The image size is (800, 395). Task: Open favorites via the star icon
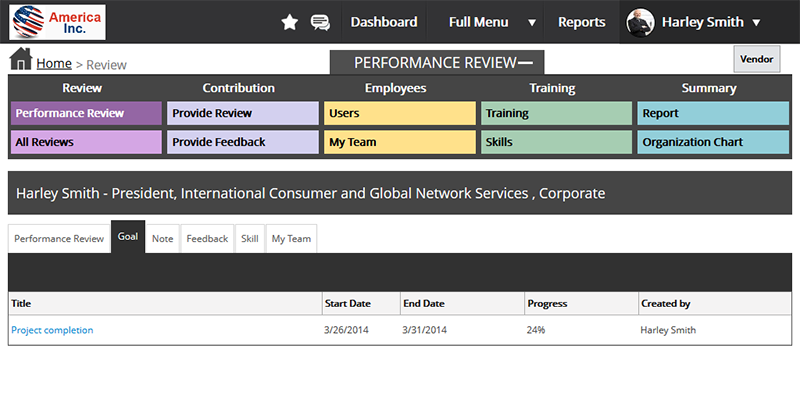[x=289, y=22]
